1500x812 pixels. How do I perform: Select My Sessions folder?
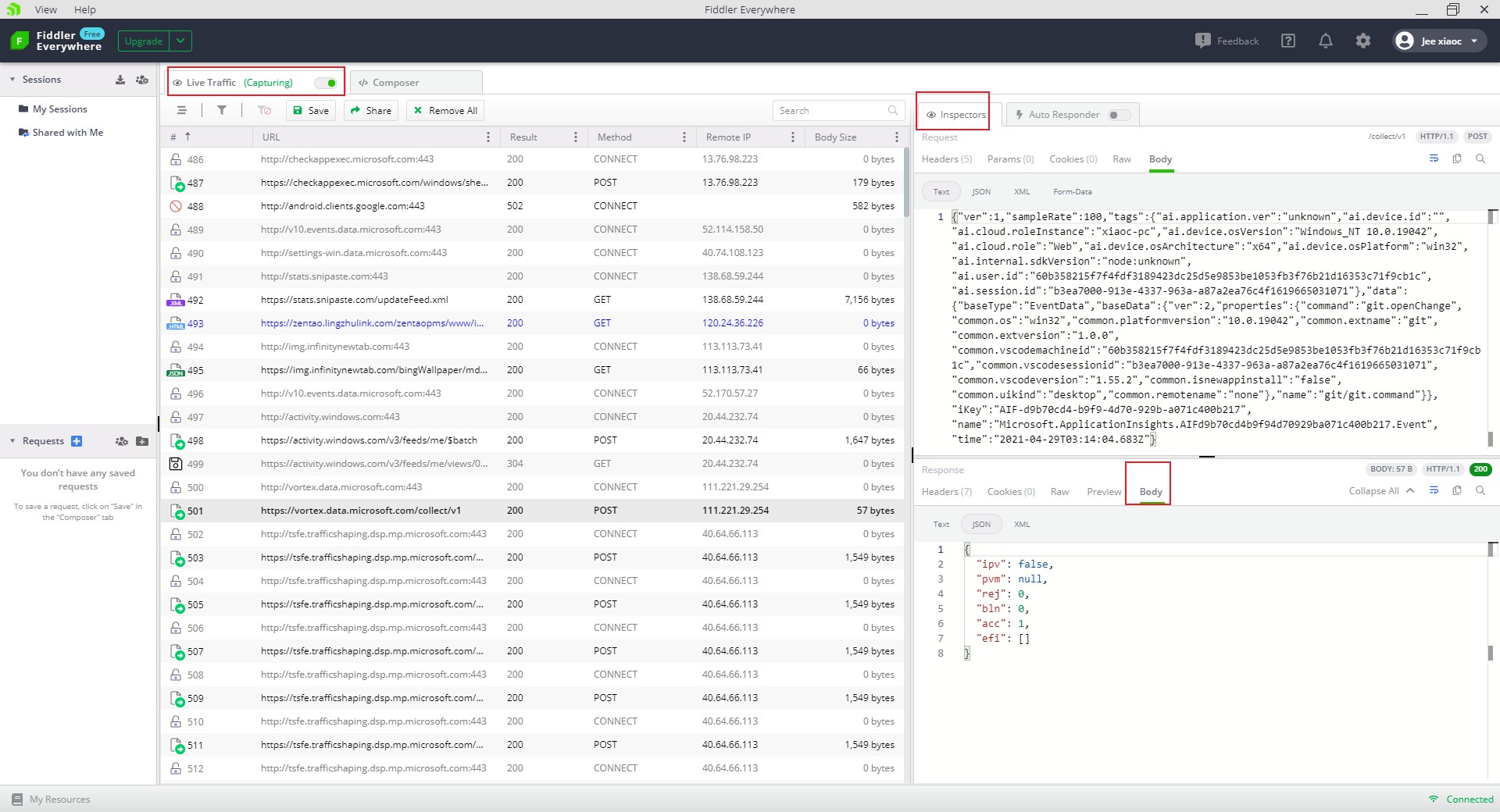click(53, 109)
